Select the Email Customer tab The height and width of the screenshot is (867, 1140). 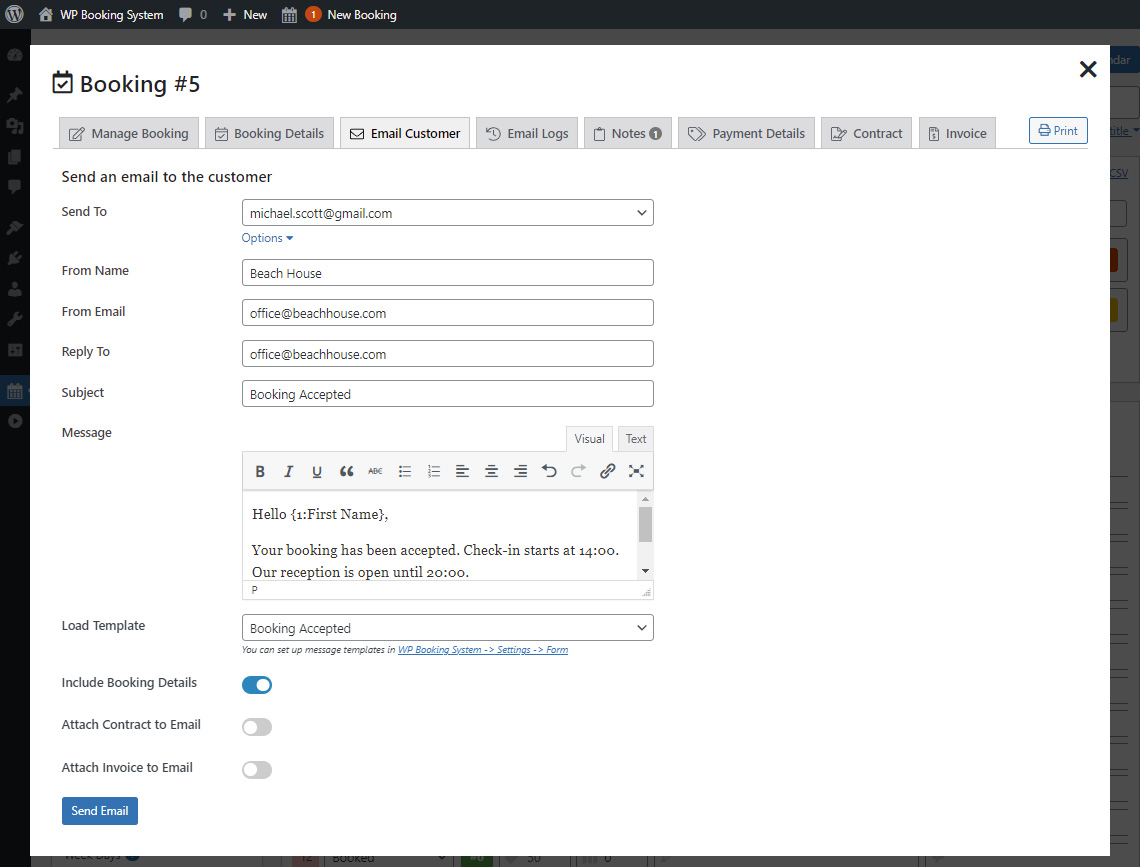pos(405,133)
